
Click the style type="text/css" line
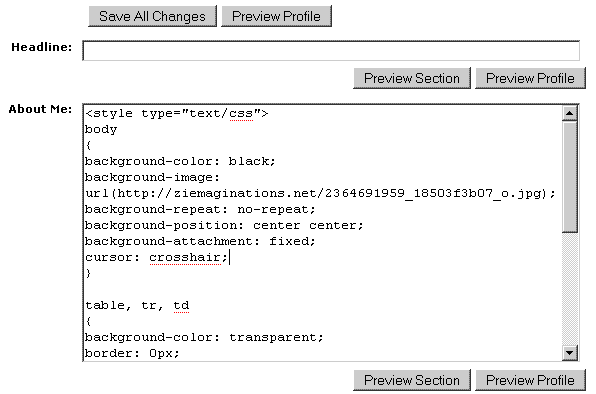(177, 114)
